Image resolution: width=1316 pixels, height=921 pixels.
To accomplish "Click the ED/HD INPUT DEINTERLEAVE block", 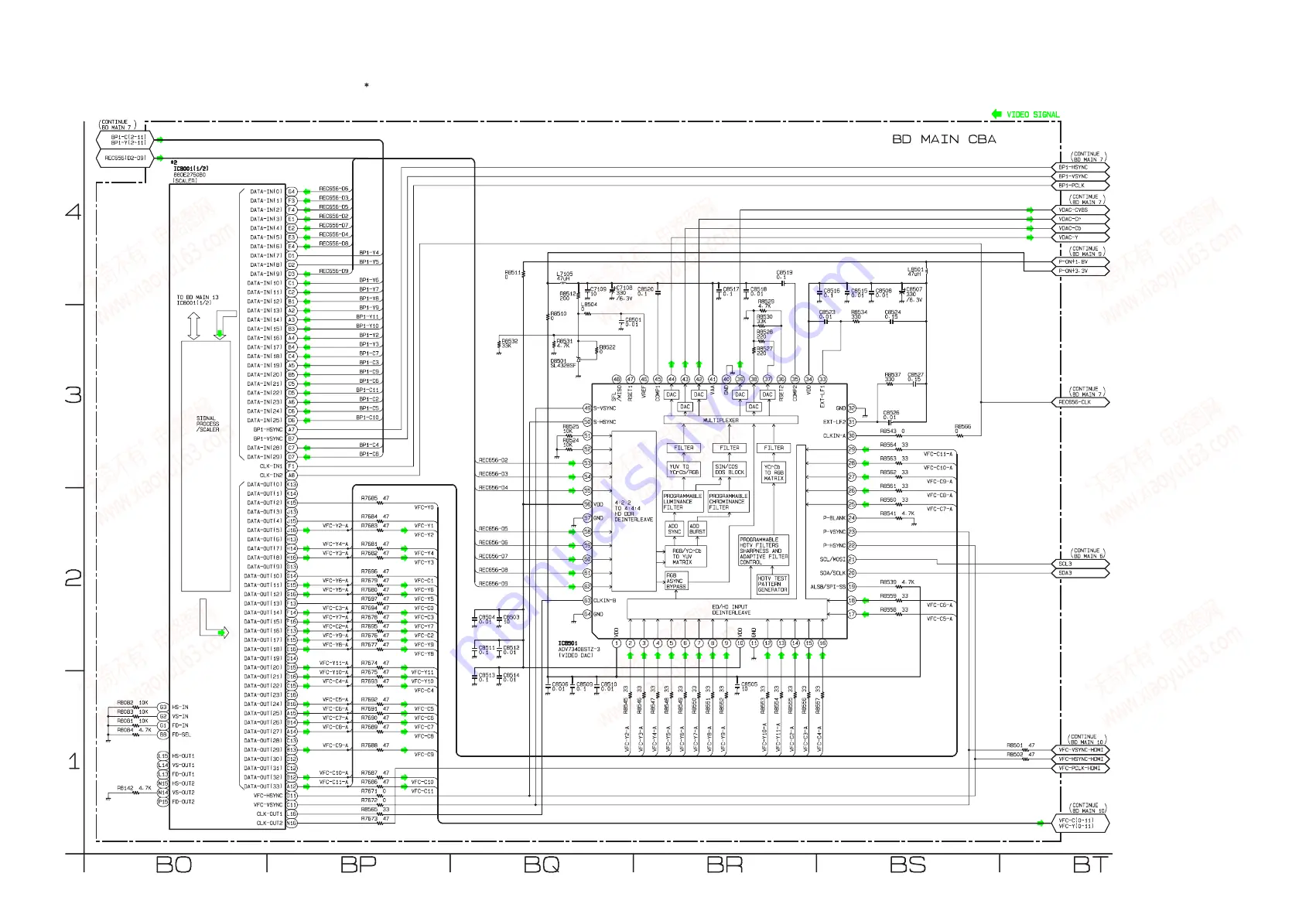I will click(727, 610).
